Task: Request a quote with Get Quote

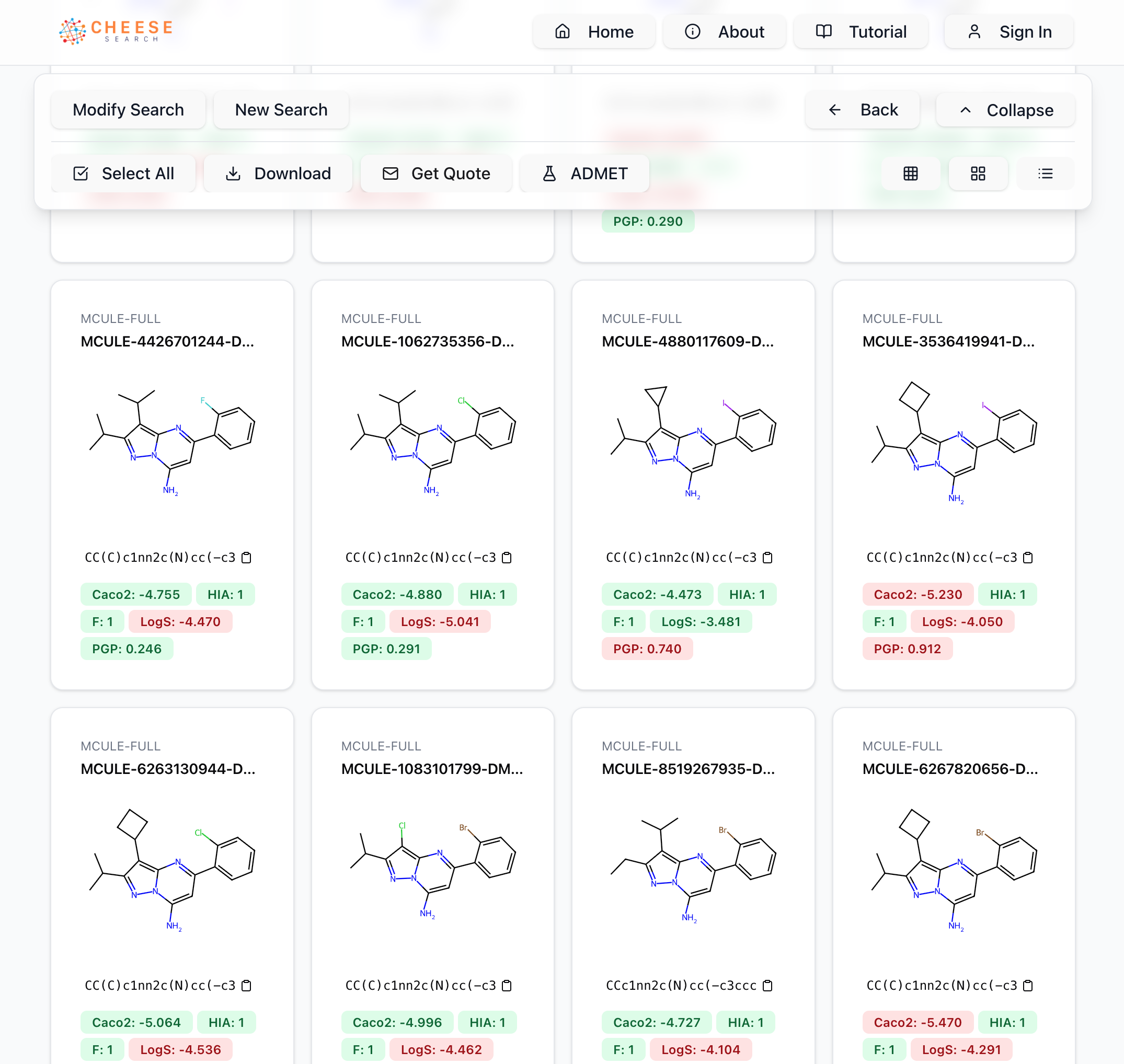Action: click(x=436, y=174)
